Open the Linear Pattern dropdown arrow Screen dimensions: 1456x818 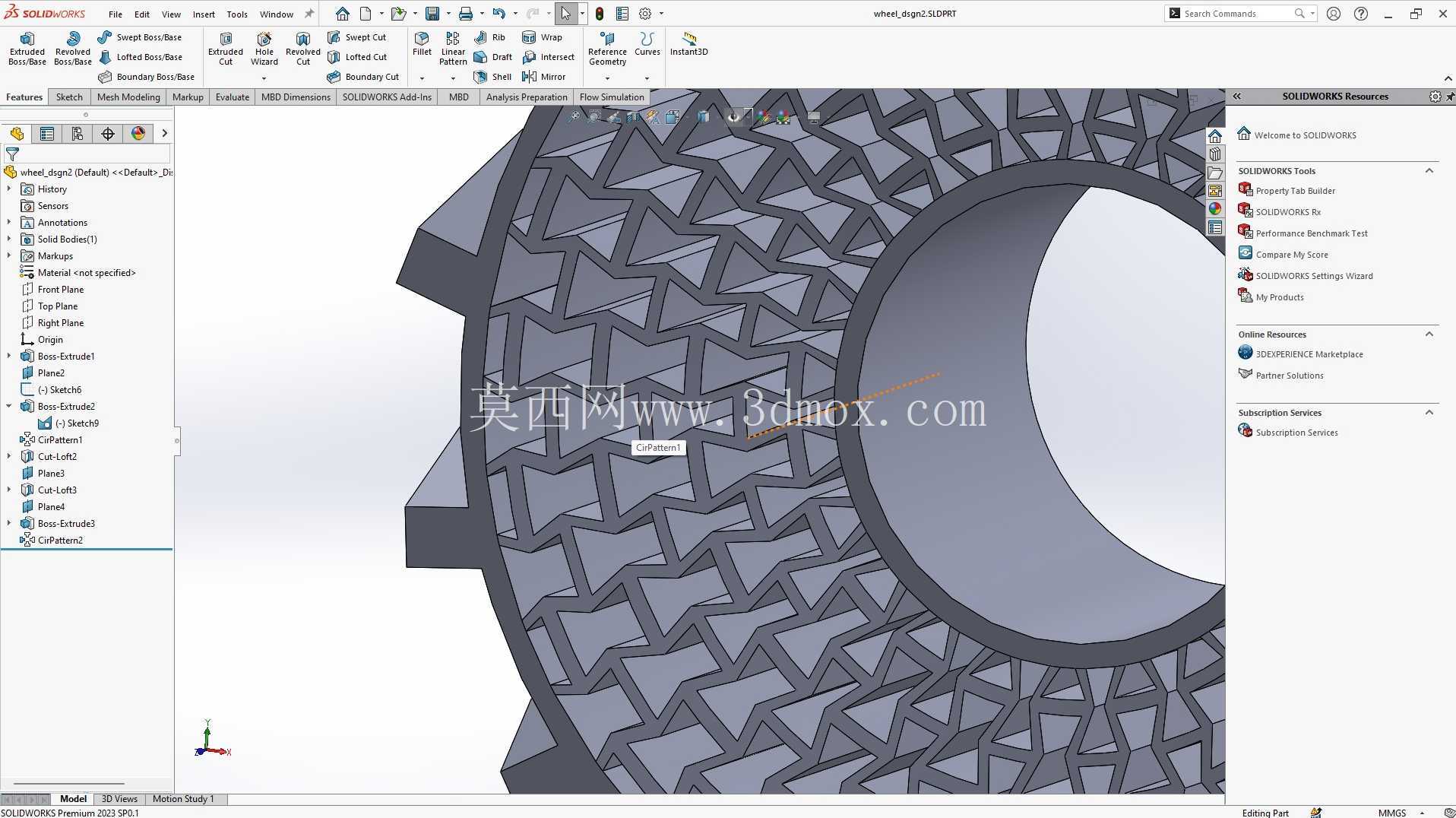pyautogui.click(x=453, y=78)
